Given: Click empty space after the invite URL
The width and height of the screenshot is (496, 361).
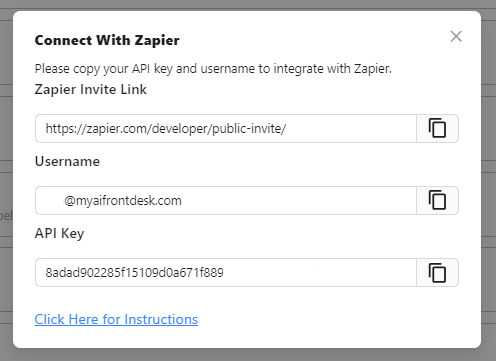Looking at the screenshot, I should 350,129.
